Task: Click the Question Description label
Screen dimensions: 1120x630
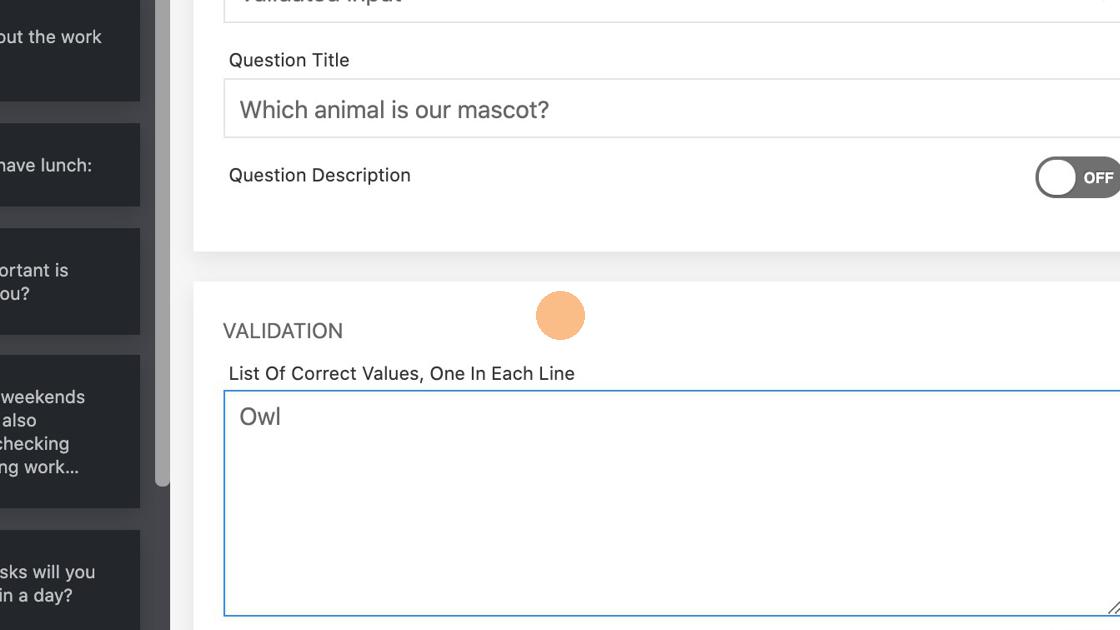Action: click(320, 175)
